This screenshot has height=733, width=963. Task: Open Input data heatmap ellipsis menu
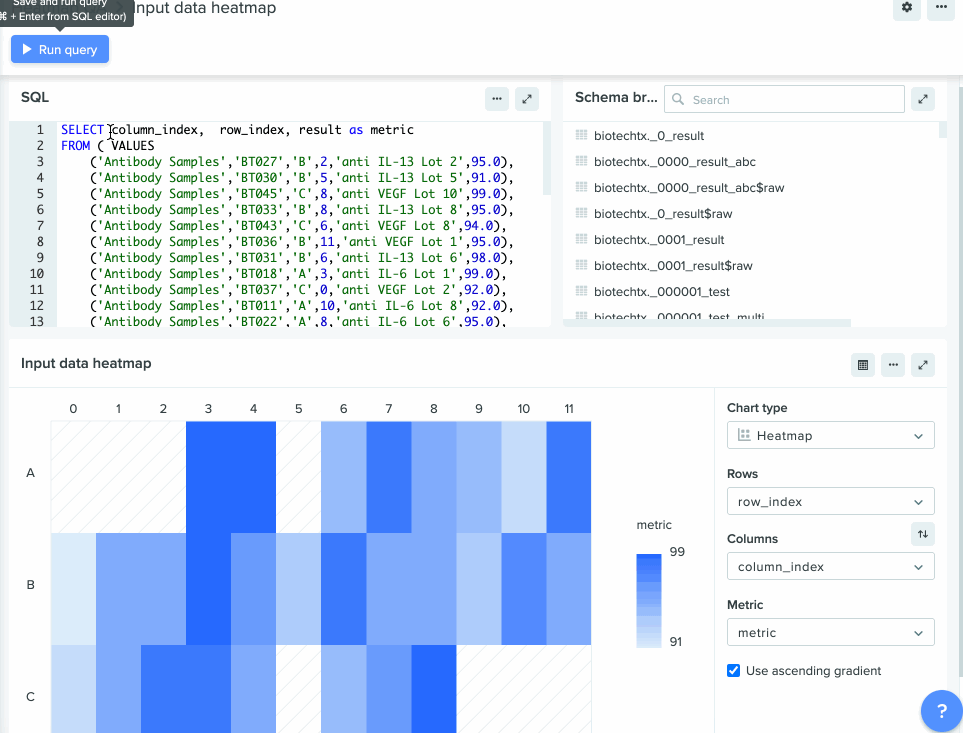(x=893, y=365)
